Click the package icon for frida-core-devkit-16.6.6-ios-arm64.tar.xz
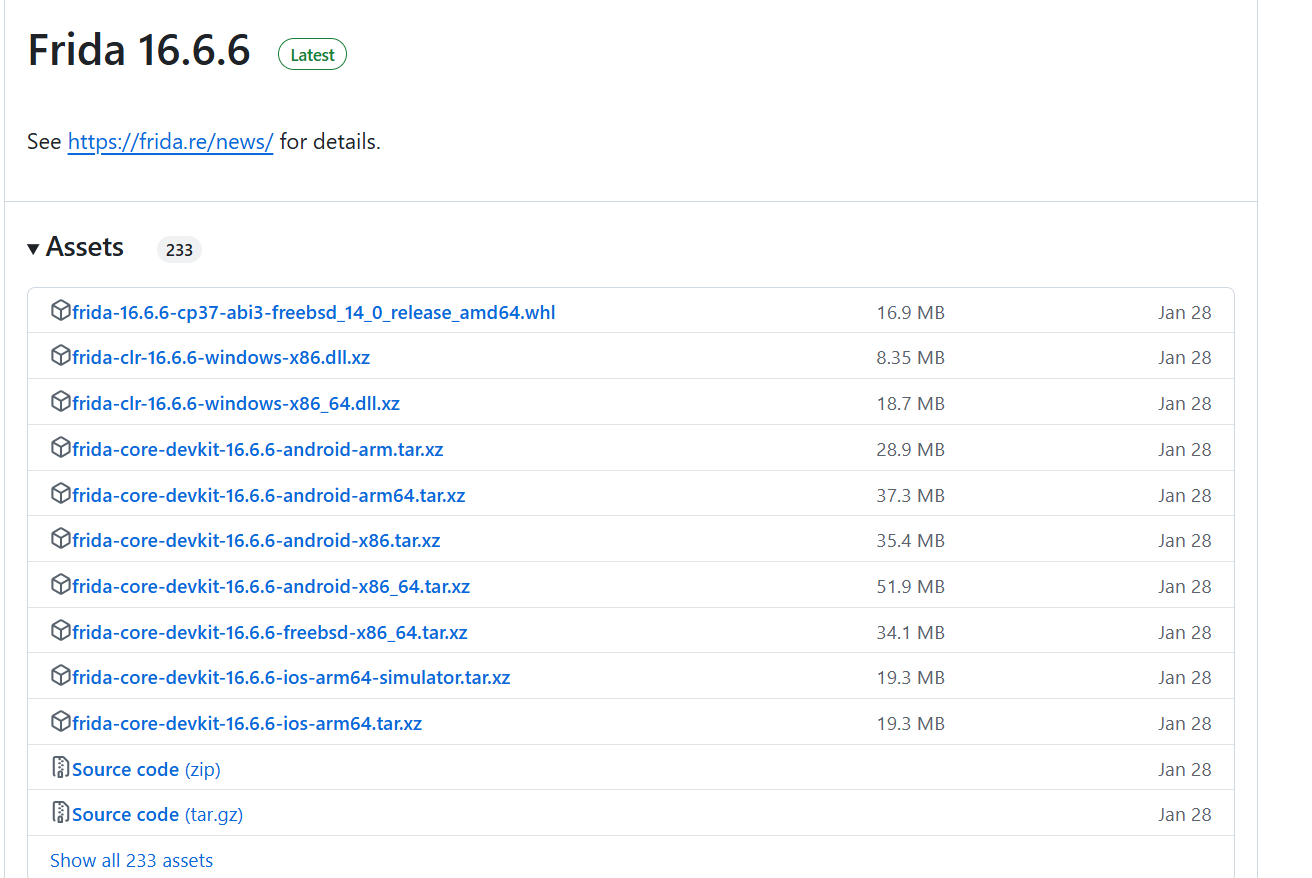 [61, 722]
